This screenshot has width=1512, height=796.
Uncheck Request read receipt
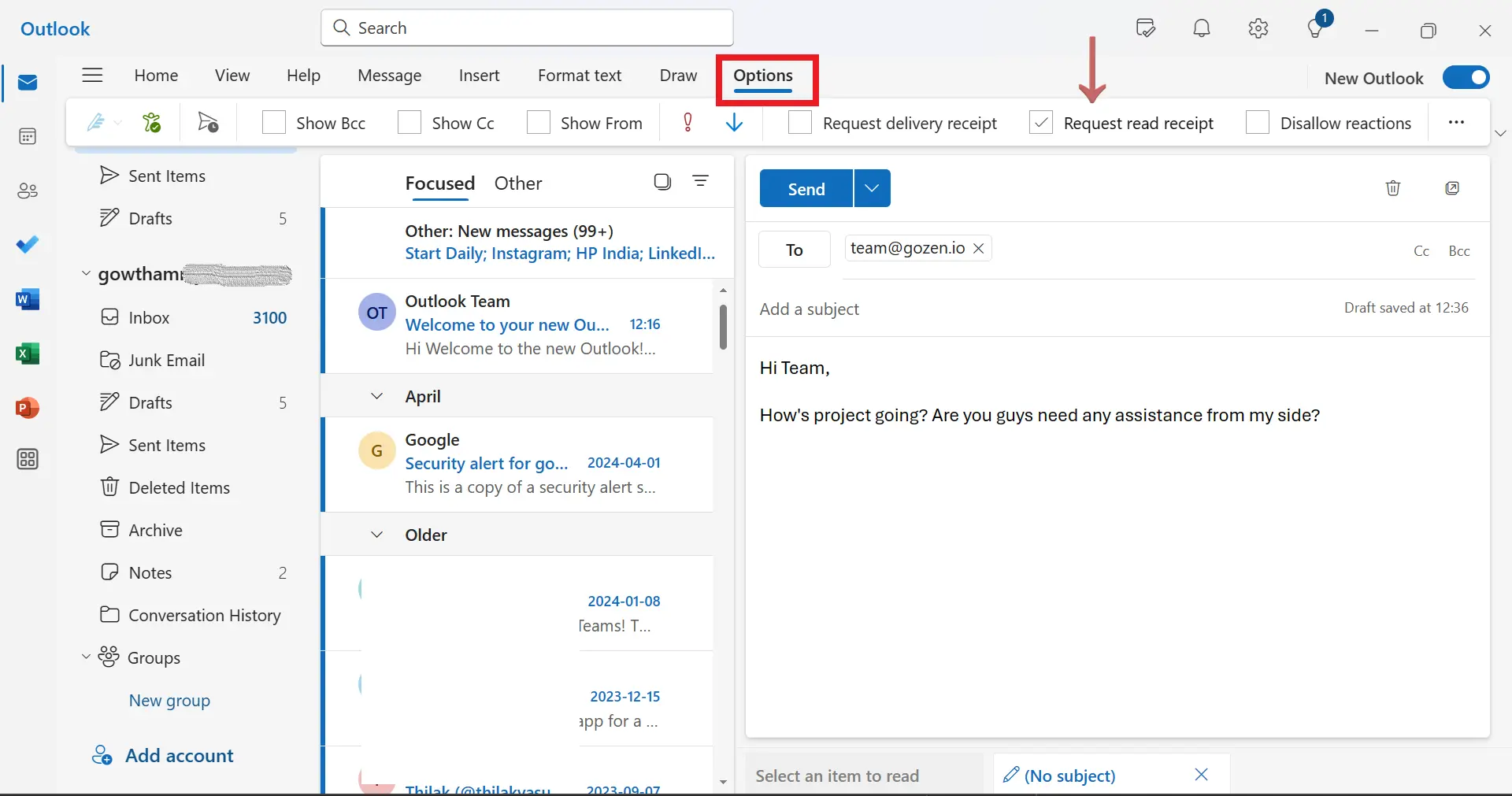[x=1040, y=122]
